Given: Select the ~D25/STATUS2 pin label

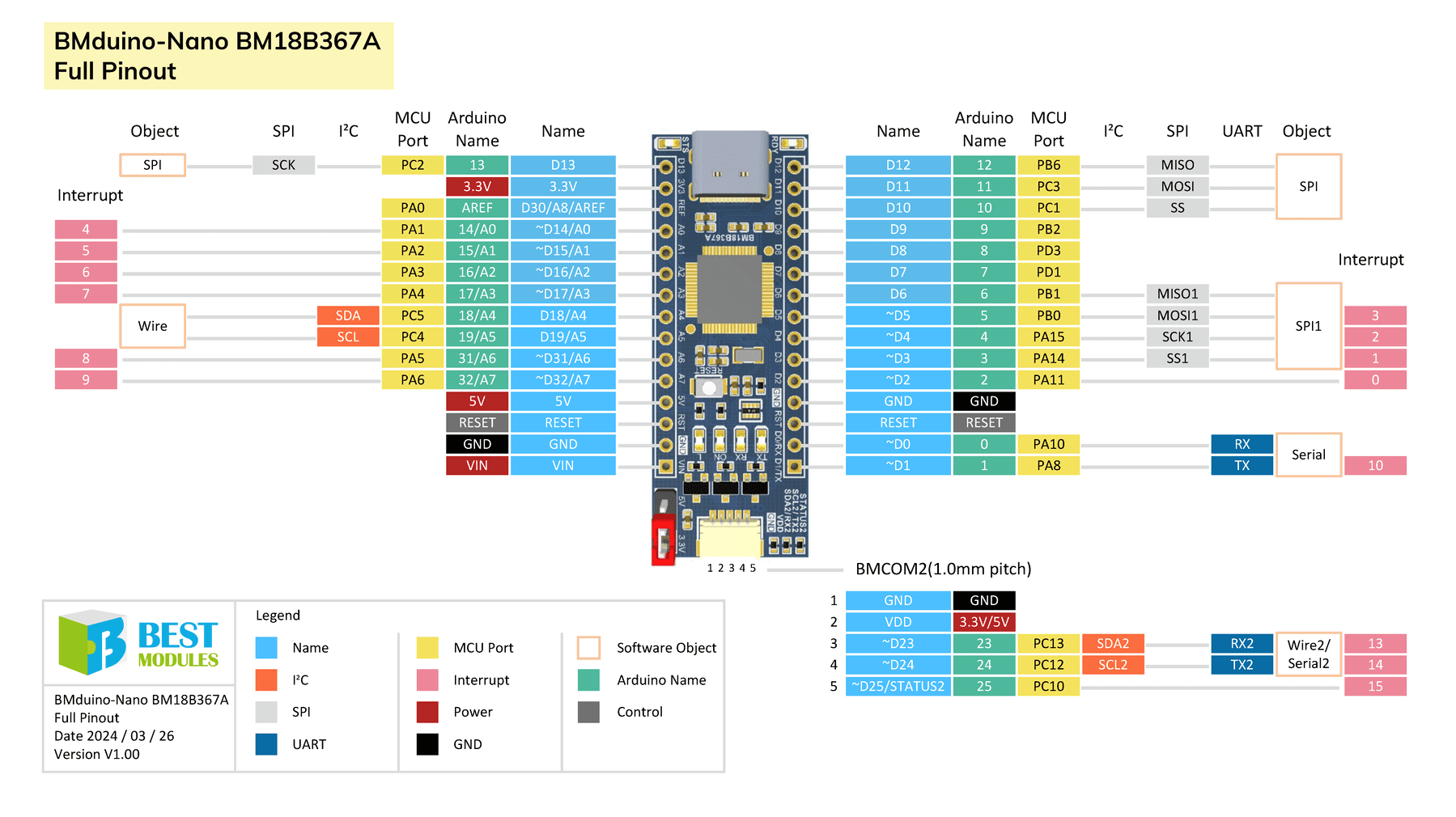Looking at the screenshot, I should tap(898, 686).
